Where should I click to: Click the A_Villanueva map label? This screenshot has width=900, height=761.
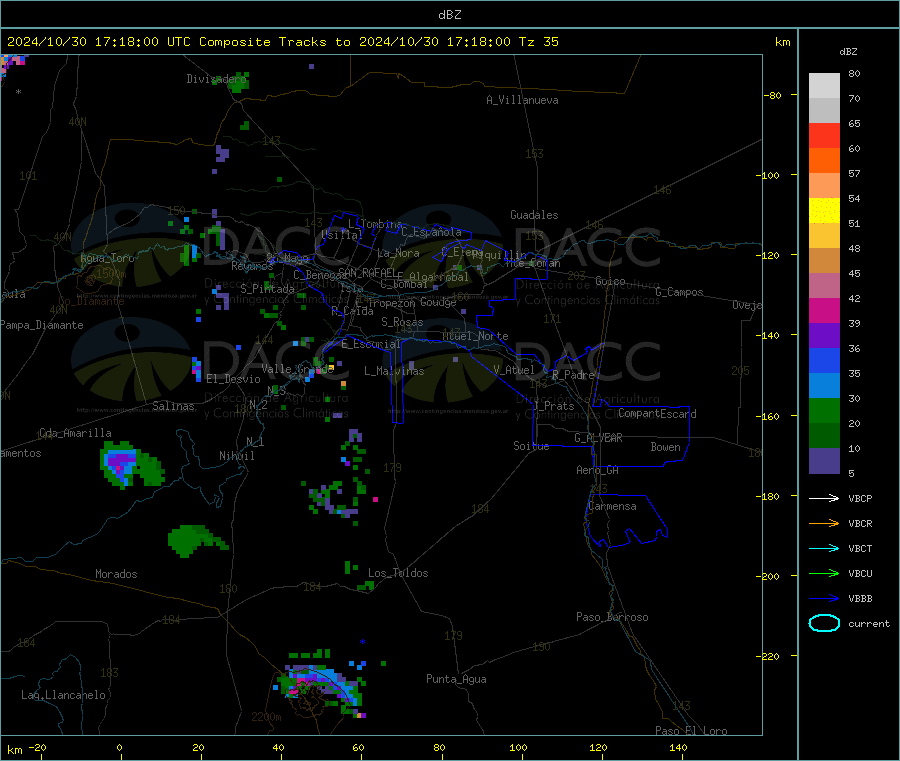click(522, 100)
